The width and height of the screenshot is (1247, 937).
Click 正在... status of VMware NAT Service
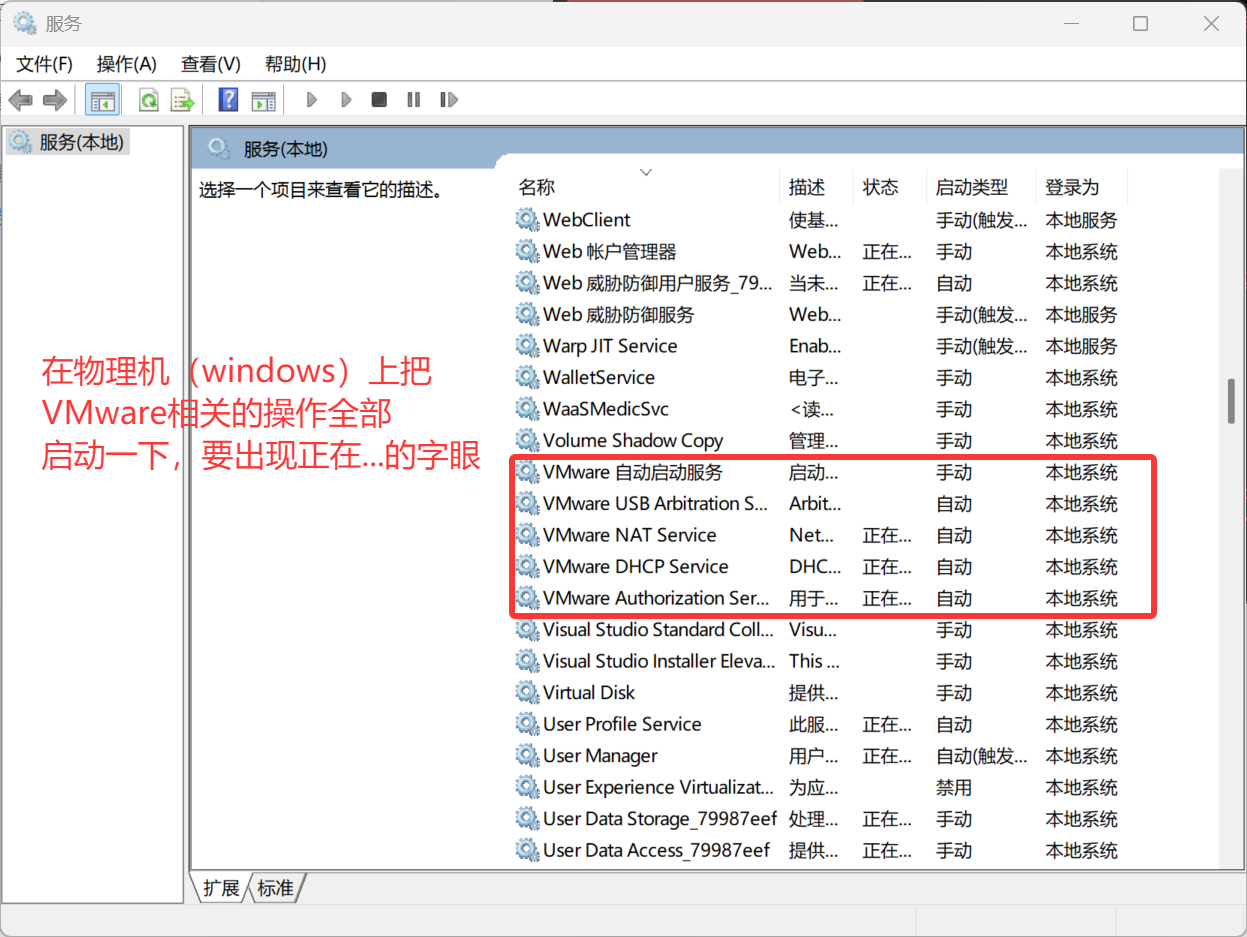[887, 535]
